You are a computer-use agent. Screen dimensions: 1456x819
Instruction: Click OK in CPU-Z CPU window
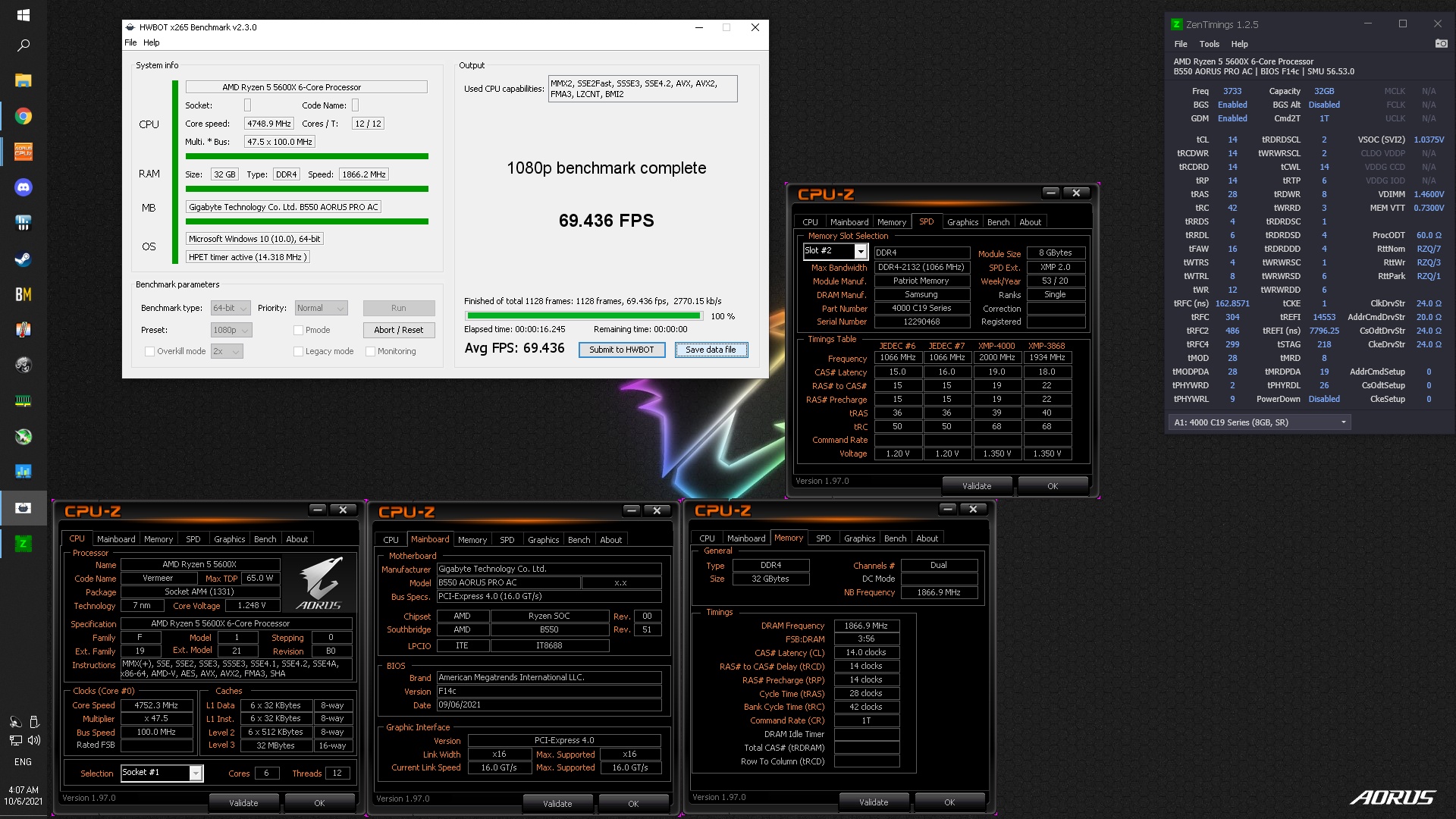pyautogui.click(x=319, y=803)
